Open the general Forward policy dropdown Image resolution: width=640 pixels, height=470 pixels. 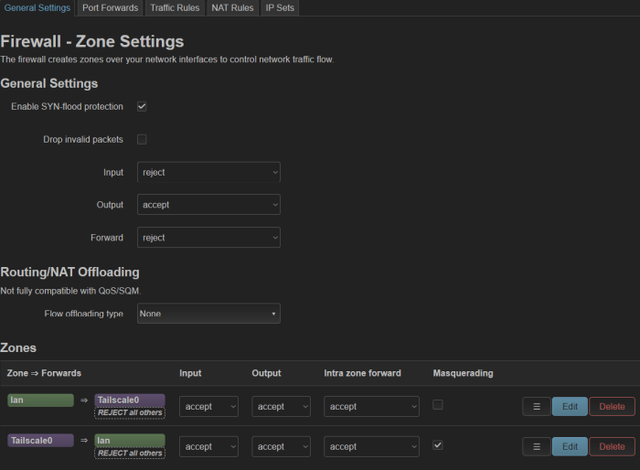point(209,237)
